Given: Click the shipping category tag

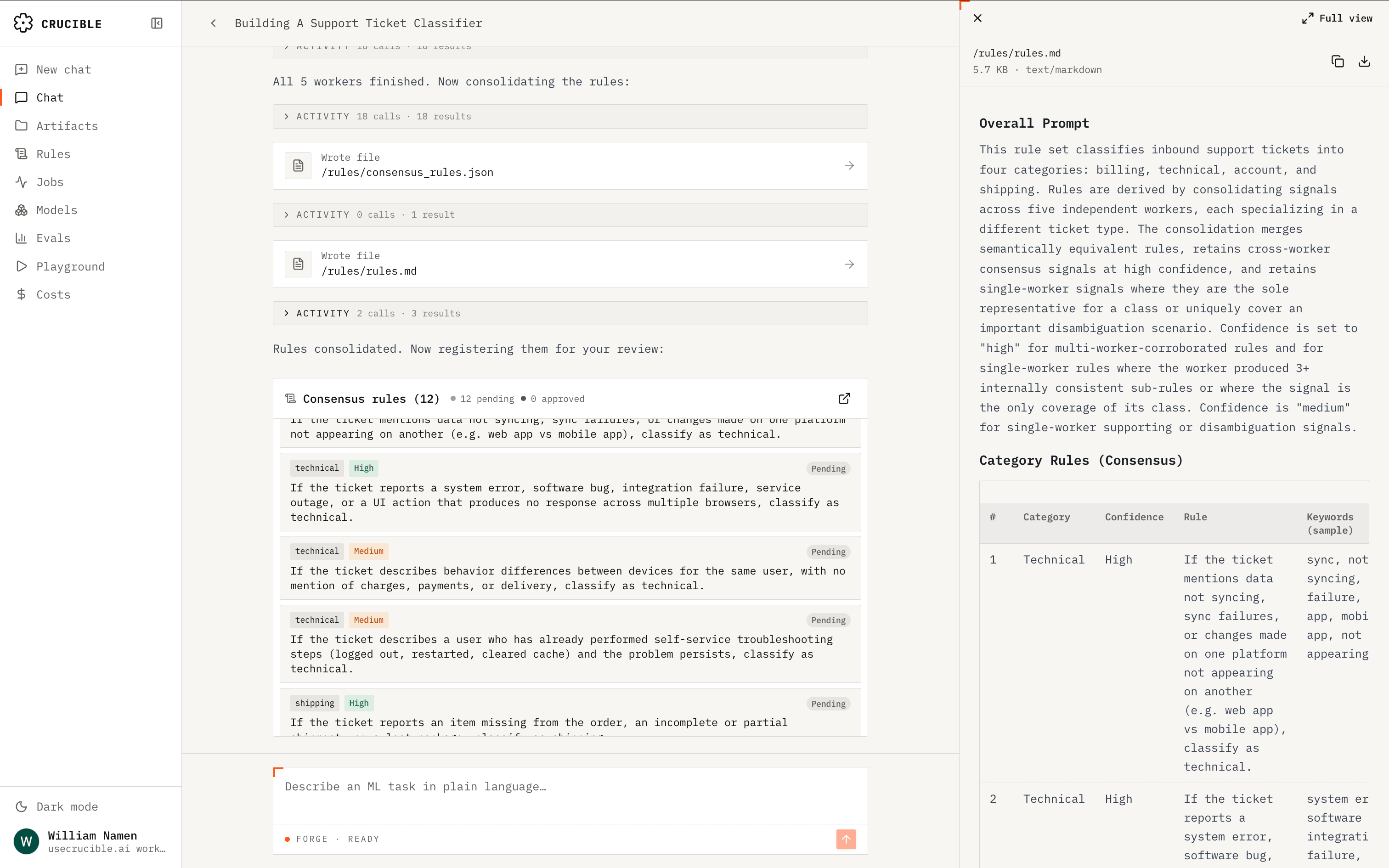Looking at the screenshot, I should click(x=315, y=703).
